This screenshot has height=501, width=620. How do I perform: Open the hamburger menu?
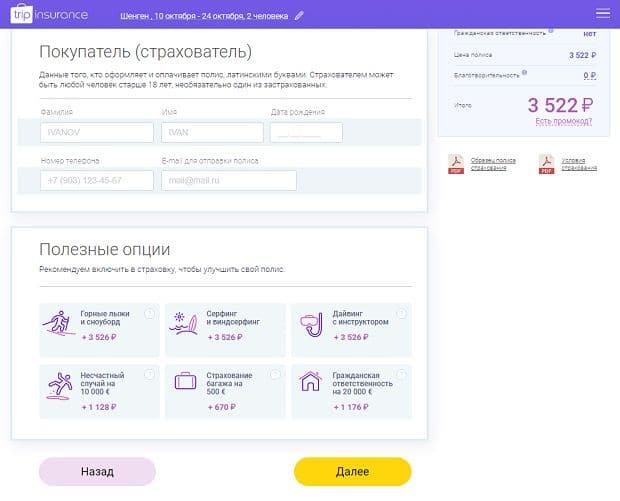[603, 13]
